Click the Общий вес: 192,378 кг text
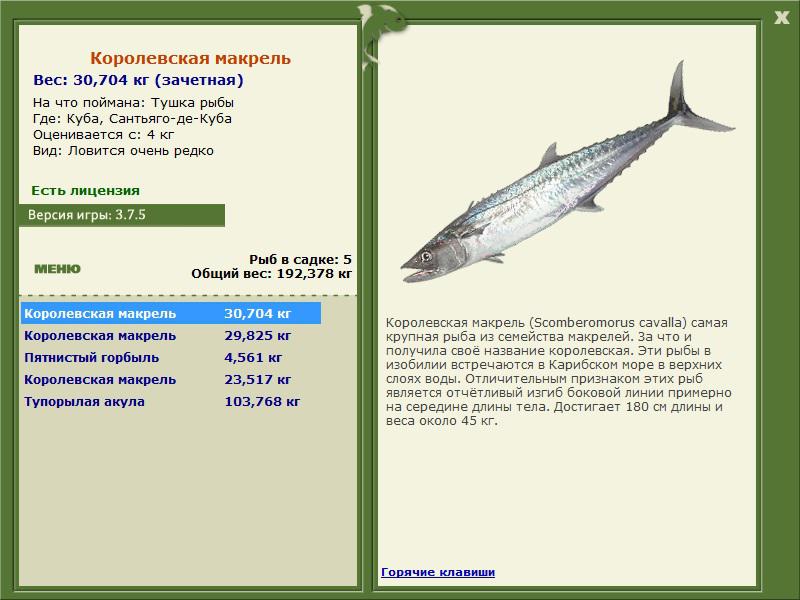This screenshot has width=800, height=600. coord(271,273)
